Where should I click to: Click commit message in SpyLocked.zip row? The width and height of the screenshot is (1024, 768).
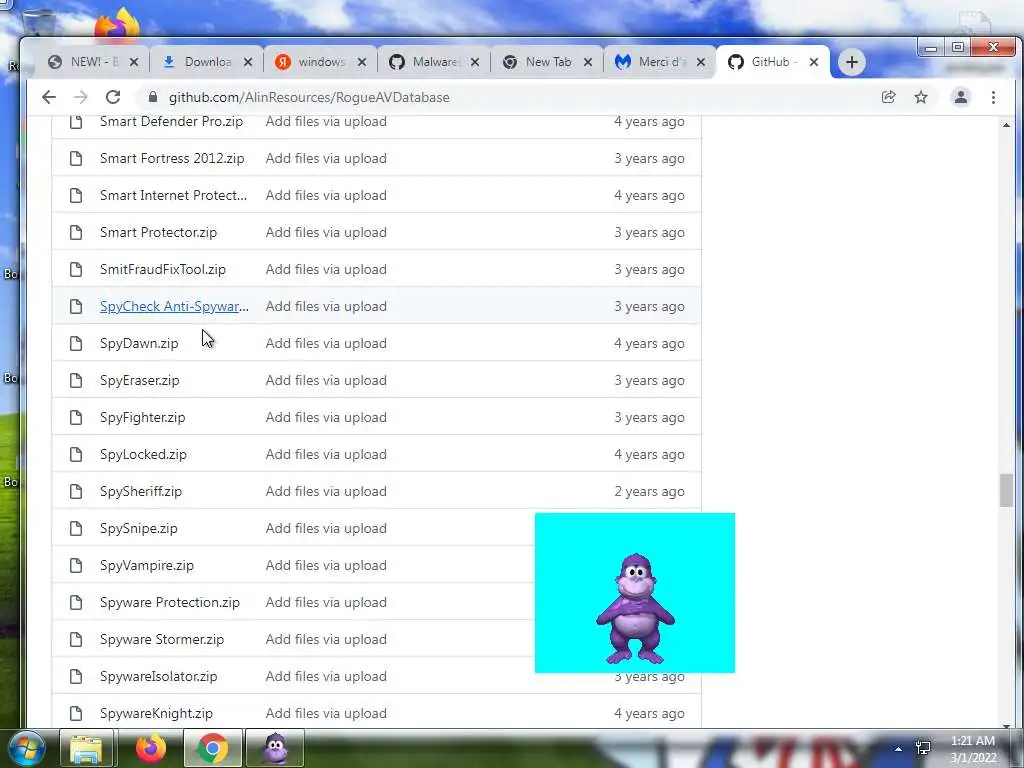pos(326,455)
